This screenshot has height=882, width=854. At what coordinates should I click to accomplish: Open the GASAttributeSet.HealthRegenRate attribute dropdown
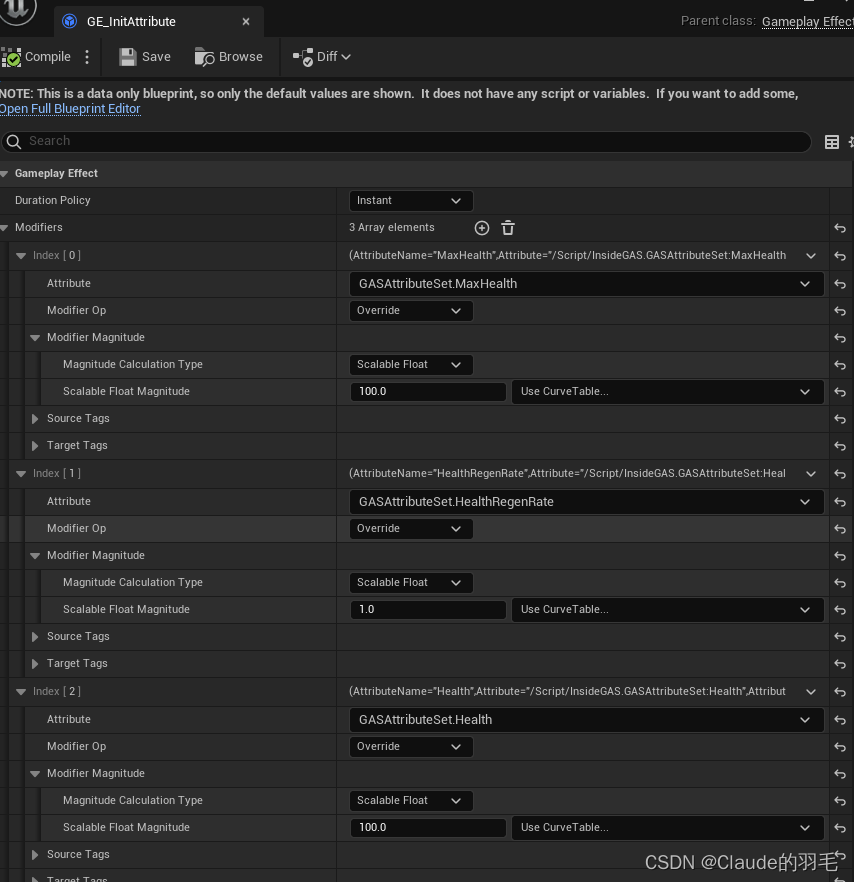coord(586,502)
